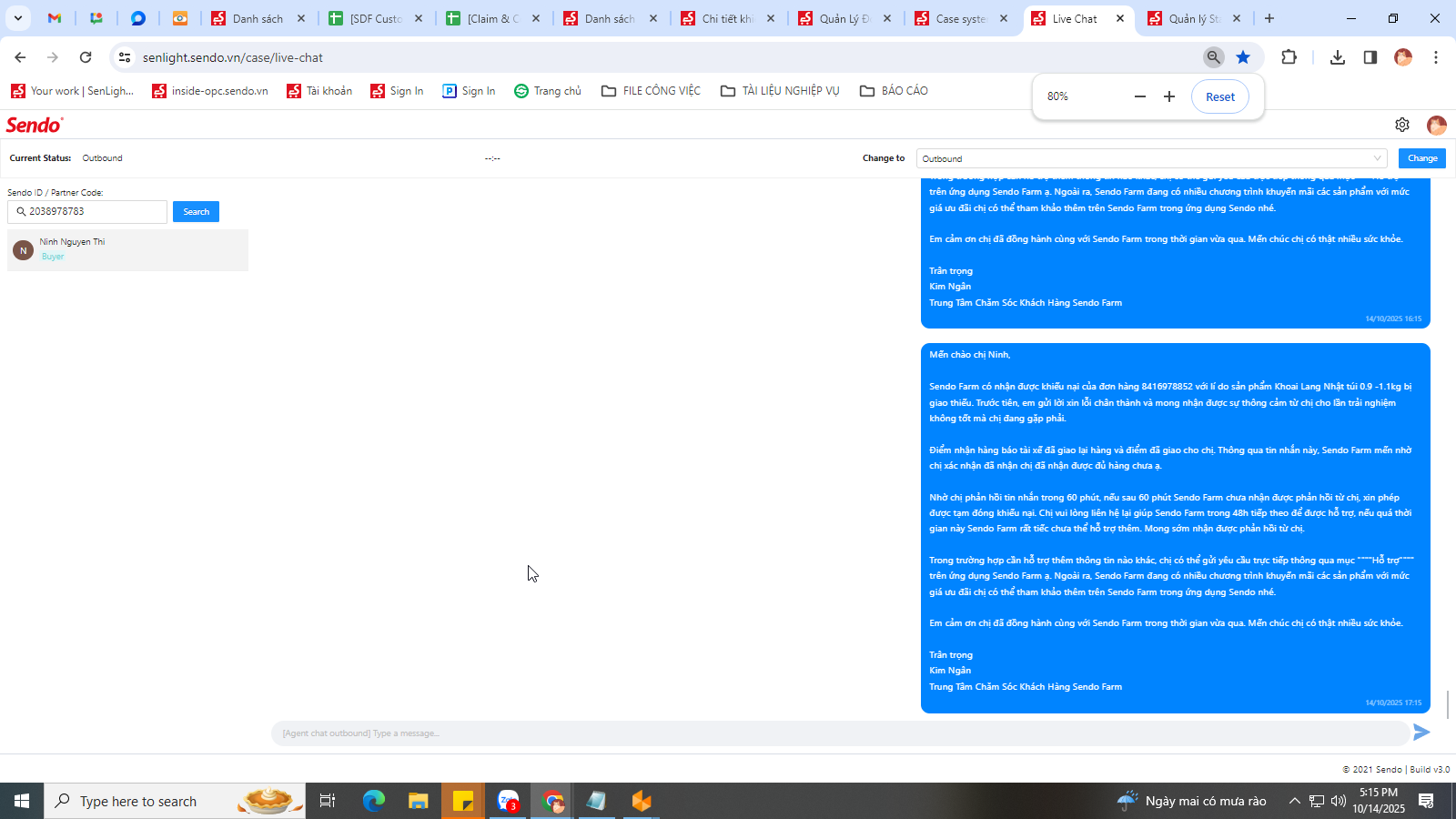Open a new browser tab

[x=1269, y=18]
